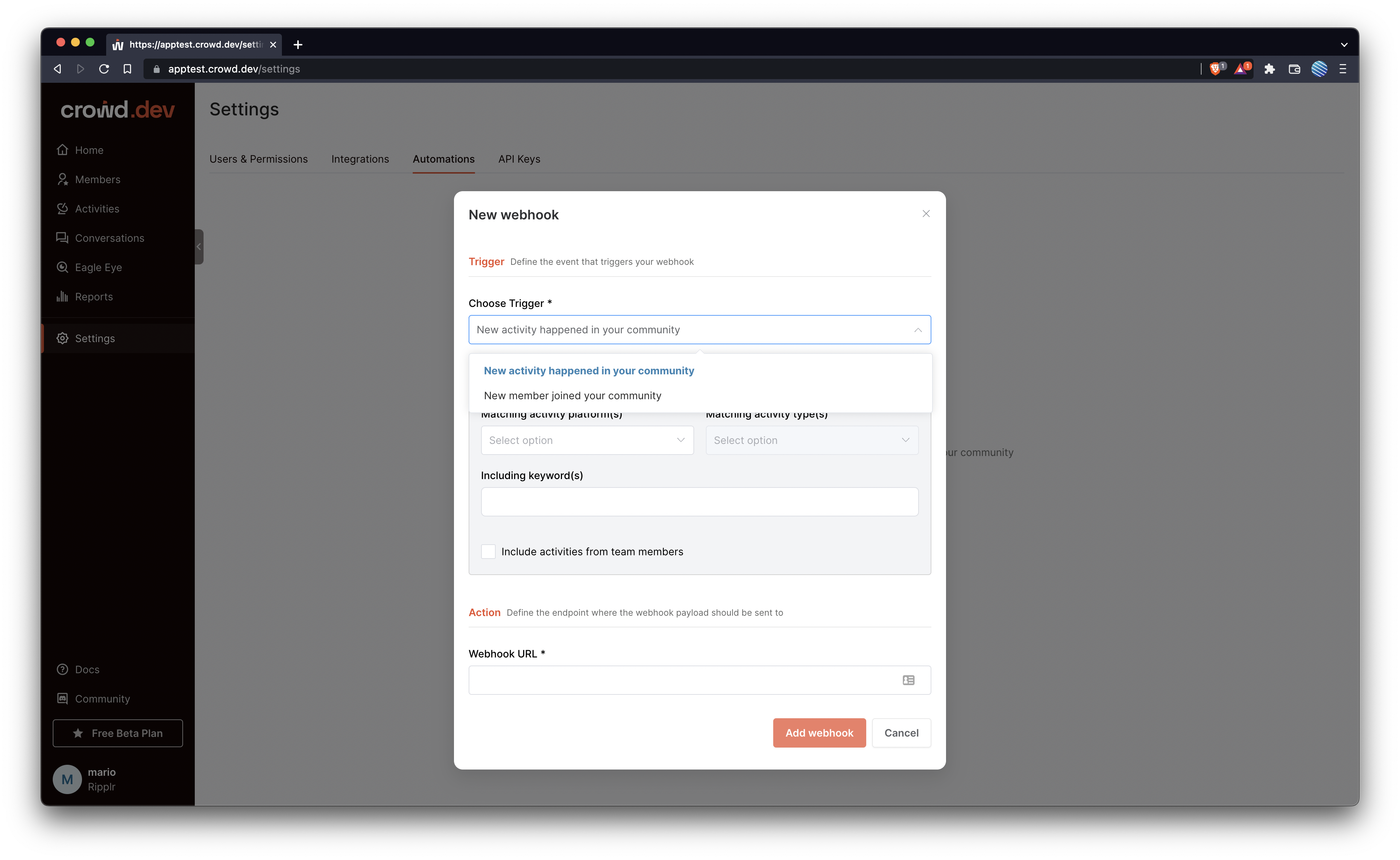Click the Home icon in sidebar
The width and height of the screenshot is (1400, 860).
click(63, 149)
